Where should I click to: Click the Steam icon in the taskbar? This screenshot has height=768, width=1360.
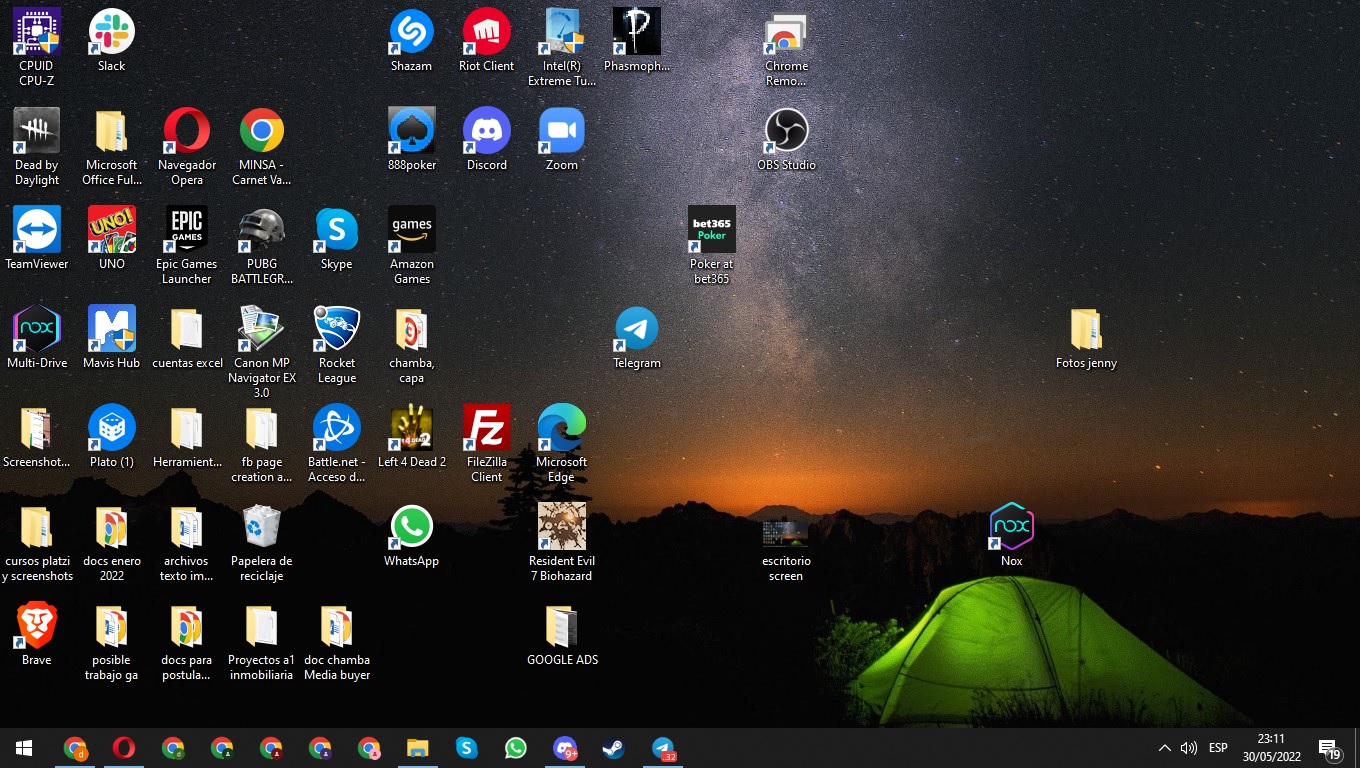pyautogui.click(x=613, y=748)
